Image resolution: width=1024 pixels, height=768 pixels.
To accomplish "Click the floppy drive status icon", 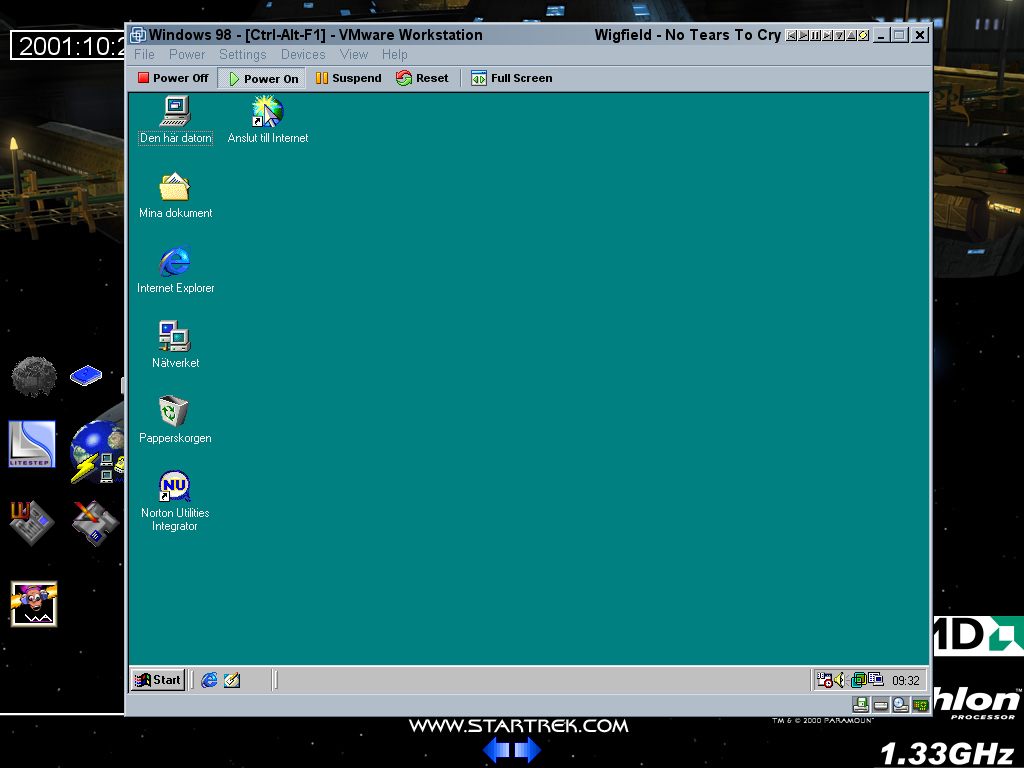I will [861, 705].
